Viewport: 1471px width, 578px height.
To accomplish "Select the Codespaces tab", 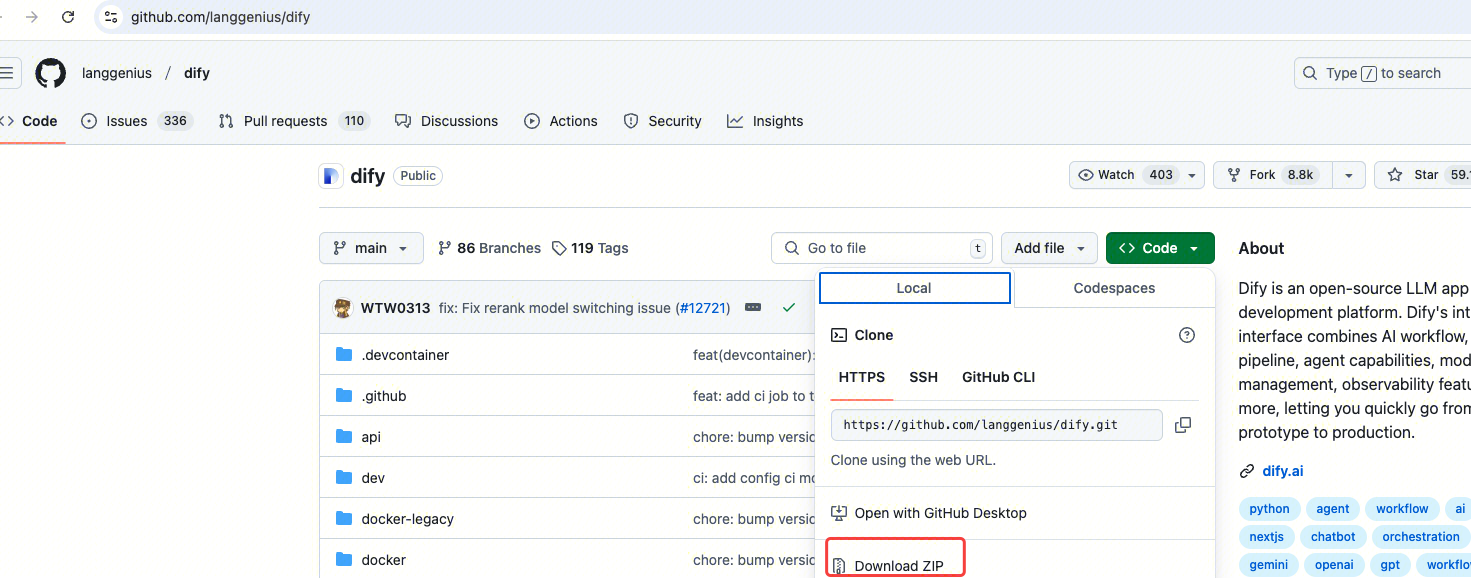I will point(1114,288).
